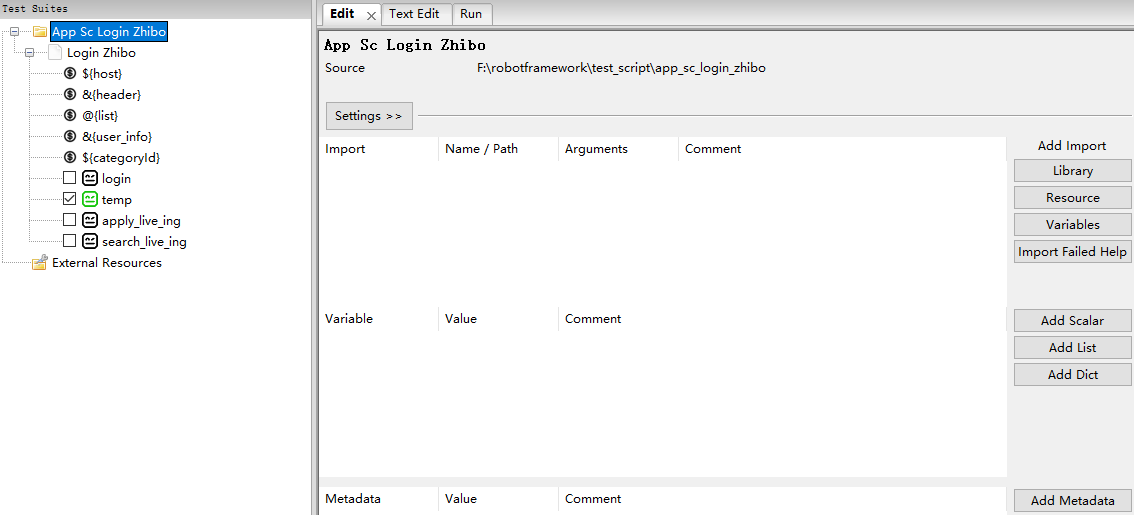The image size is (1134, 515).
Task: Click the green temp test case icon
Action: click(90, 199)
